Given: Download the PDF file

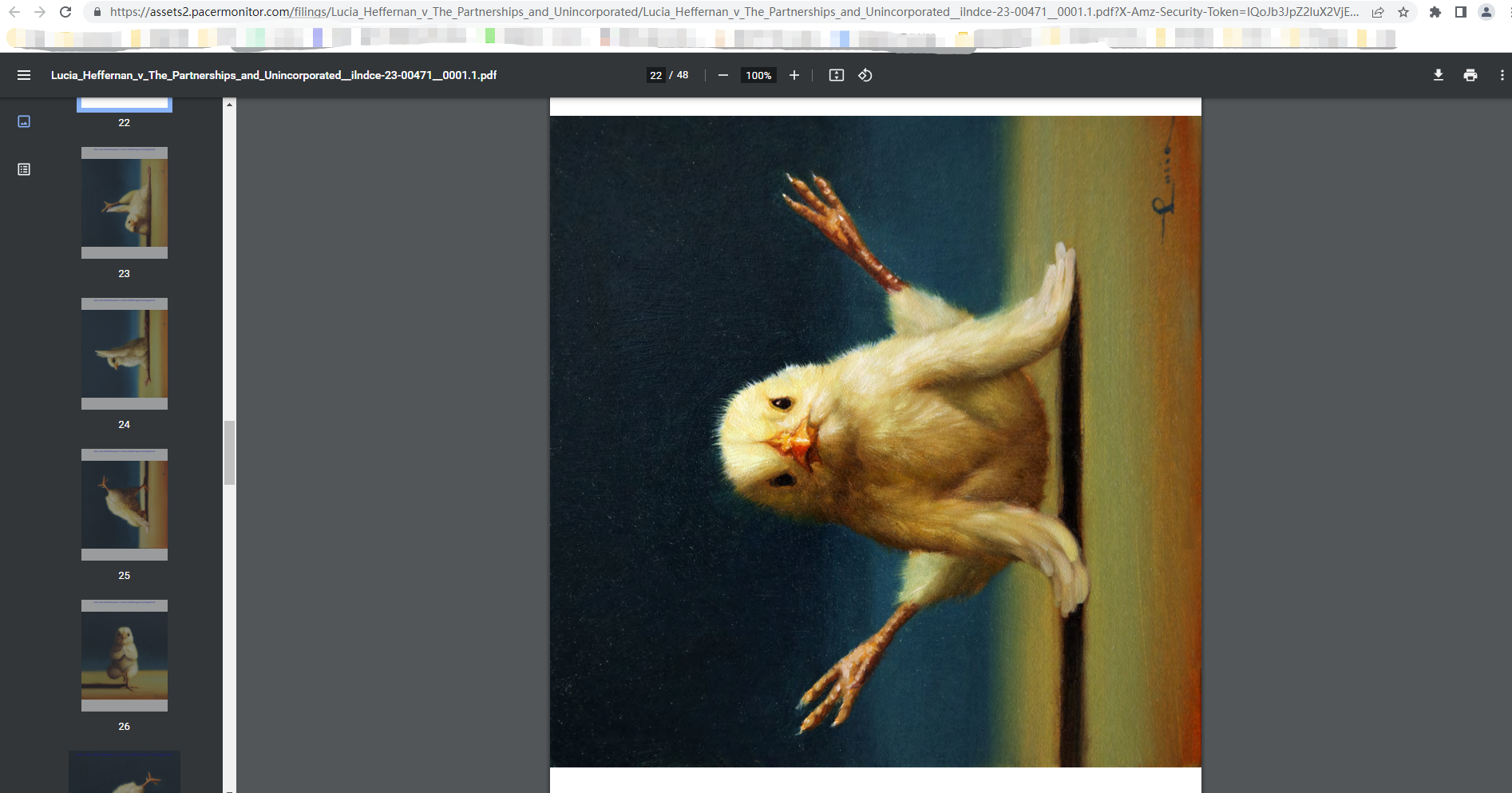Looking at the screenshot, I should pos(1438,75).
